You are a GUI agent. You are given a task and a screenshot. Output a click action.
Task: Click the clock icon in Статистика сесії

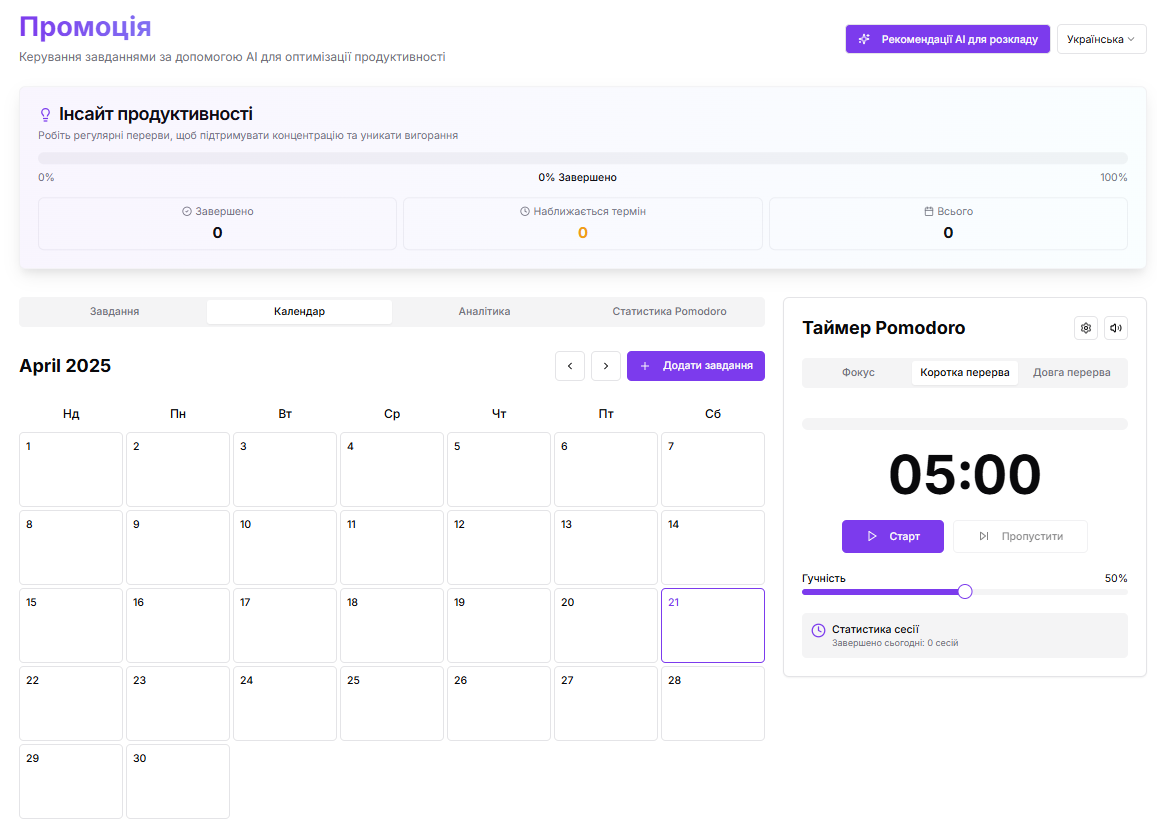click(x=818, y=630)
